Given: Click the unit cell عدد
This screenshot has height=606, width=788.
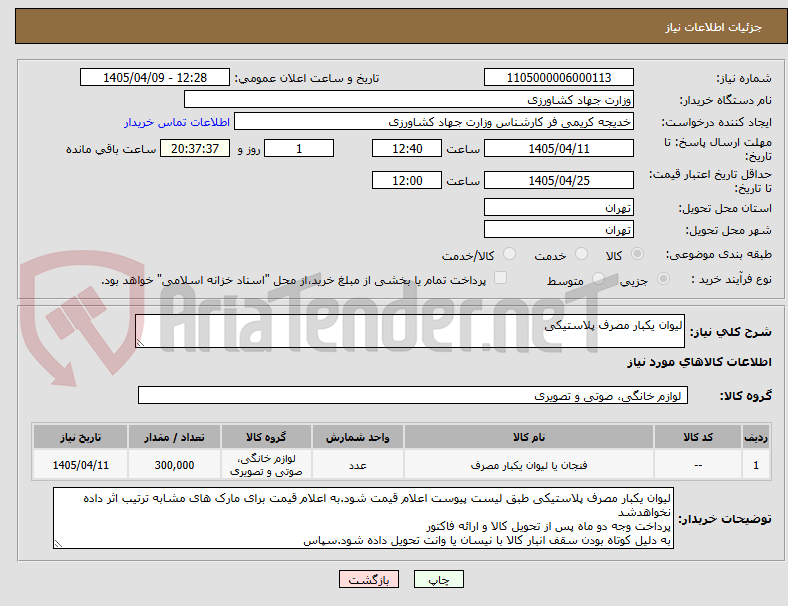Looking at the screenshot, I should 357,465.
